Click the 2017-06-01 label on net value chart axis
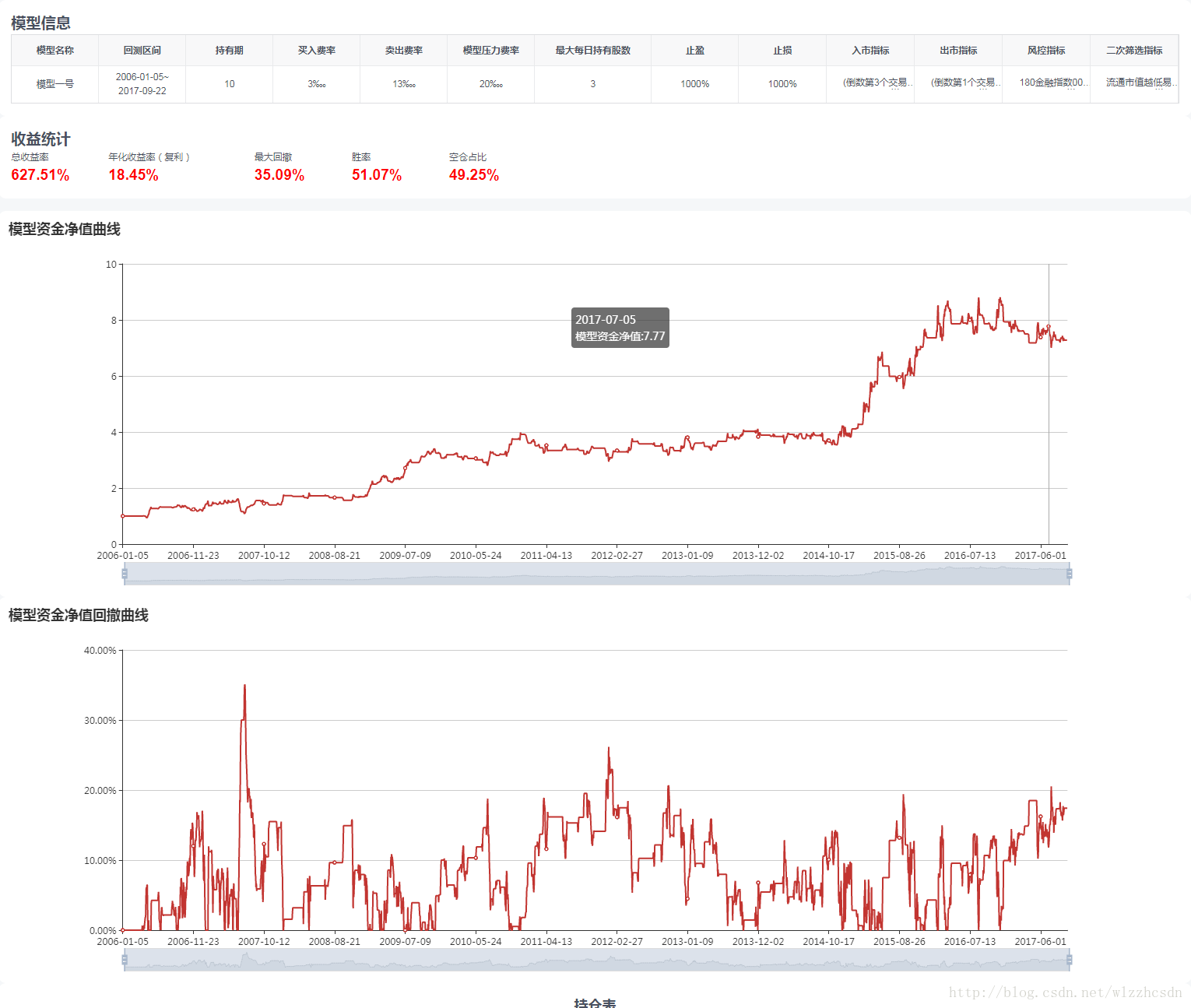This screenshot has width=1191, height=1008. point(1040,556)
